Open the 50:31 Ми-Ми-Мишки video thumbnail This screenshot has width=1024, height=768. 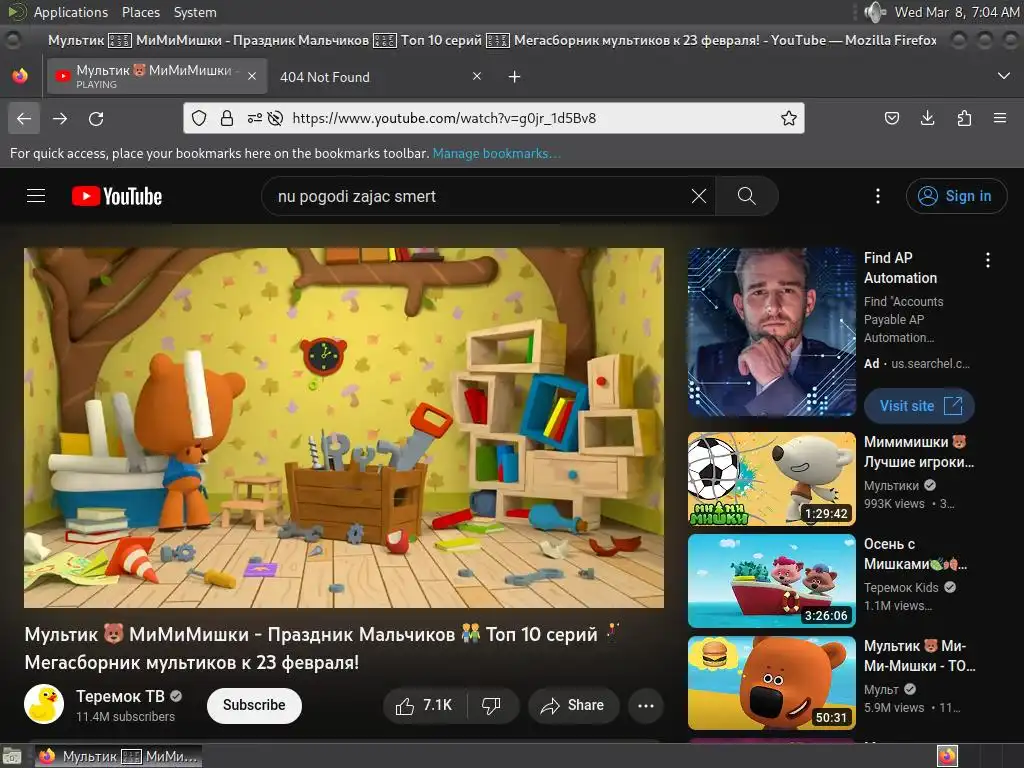771,682
